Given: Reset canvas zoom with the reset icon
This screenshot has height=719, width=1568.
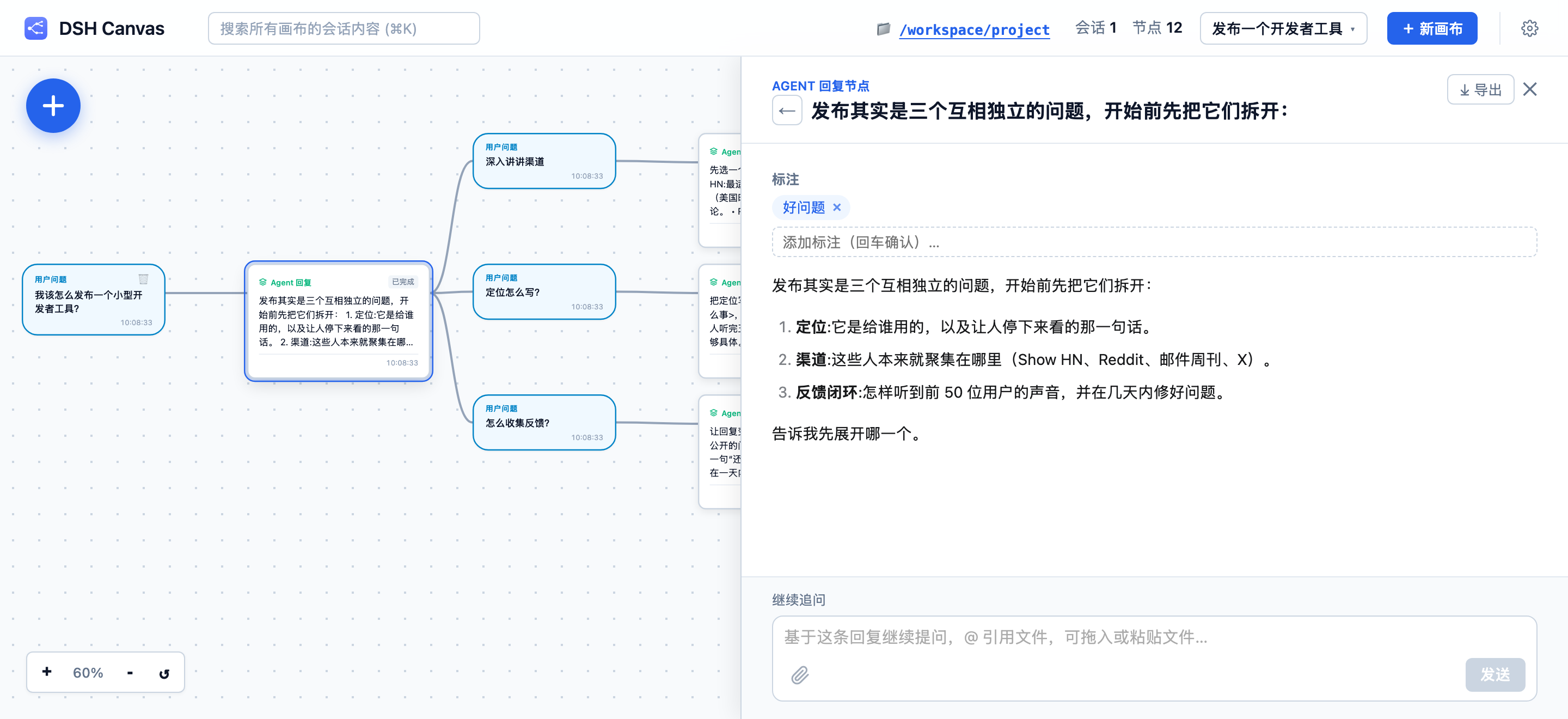Looking at the screenshot, I should pos(164,673).
